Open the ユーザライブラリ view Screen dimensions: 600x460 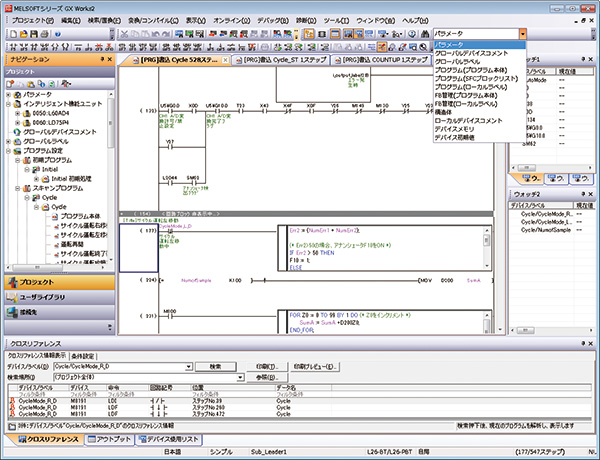60,297
